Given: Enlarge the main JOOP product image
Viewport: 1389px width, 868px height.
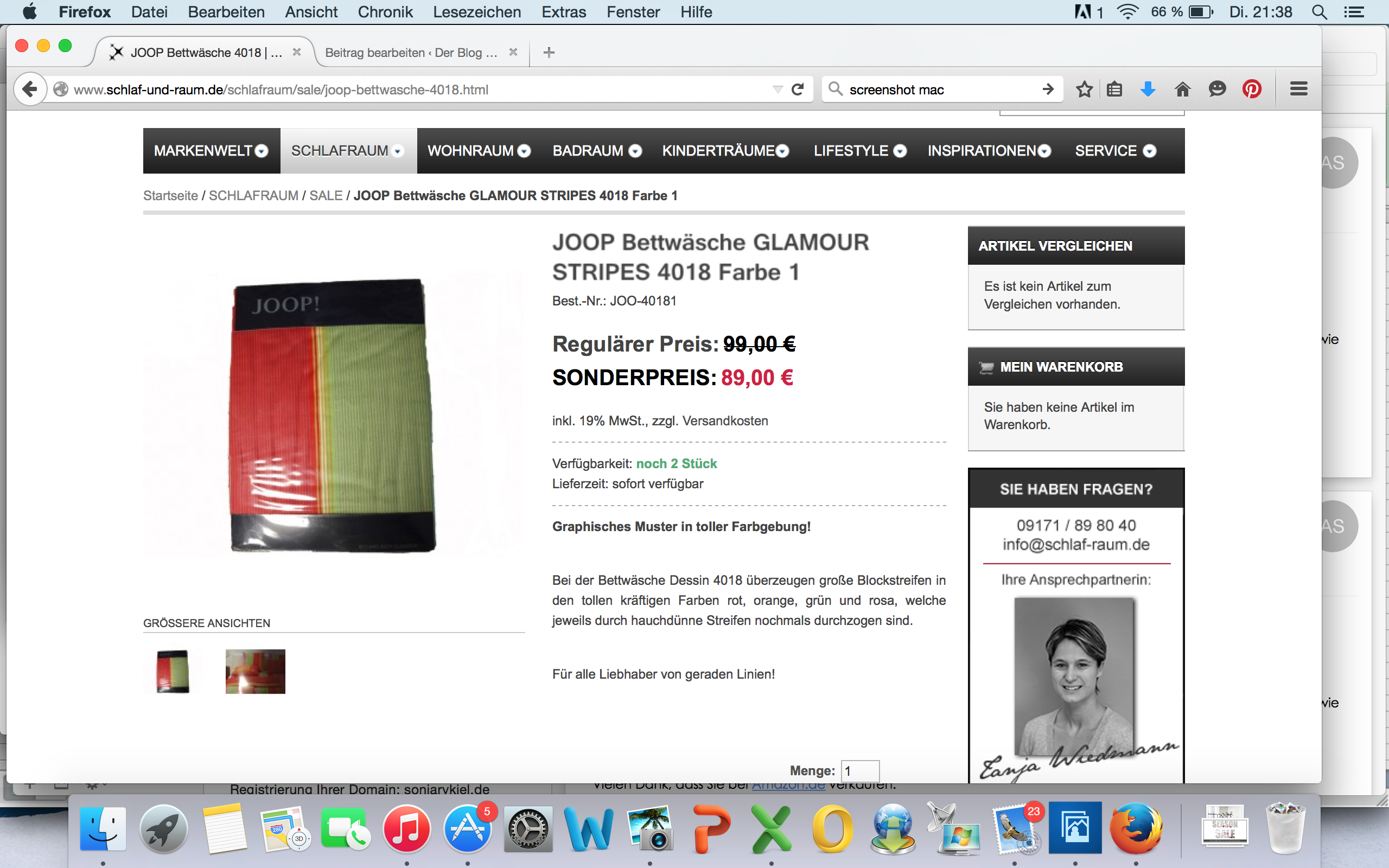Looking at the screenshot, I should 333,416.
